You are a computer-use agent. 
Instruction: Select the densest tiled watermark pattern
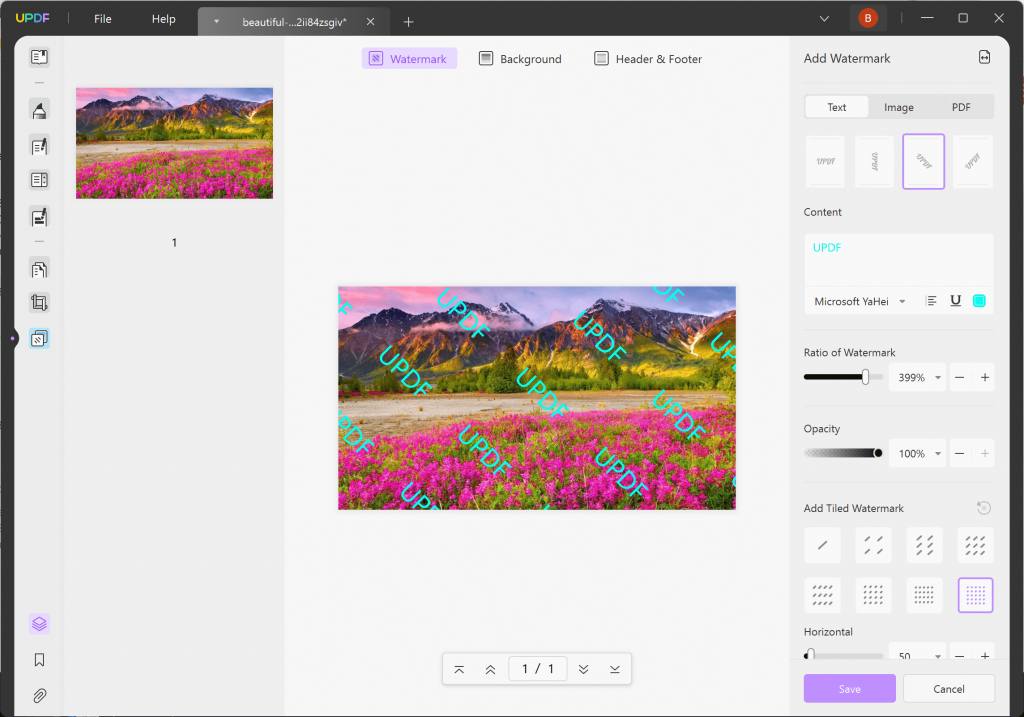click(975, 595)
